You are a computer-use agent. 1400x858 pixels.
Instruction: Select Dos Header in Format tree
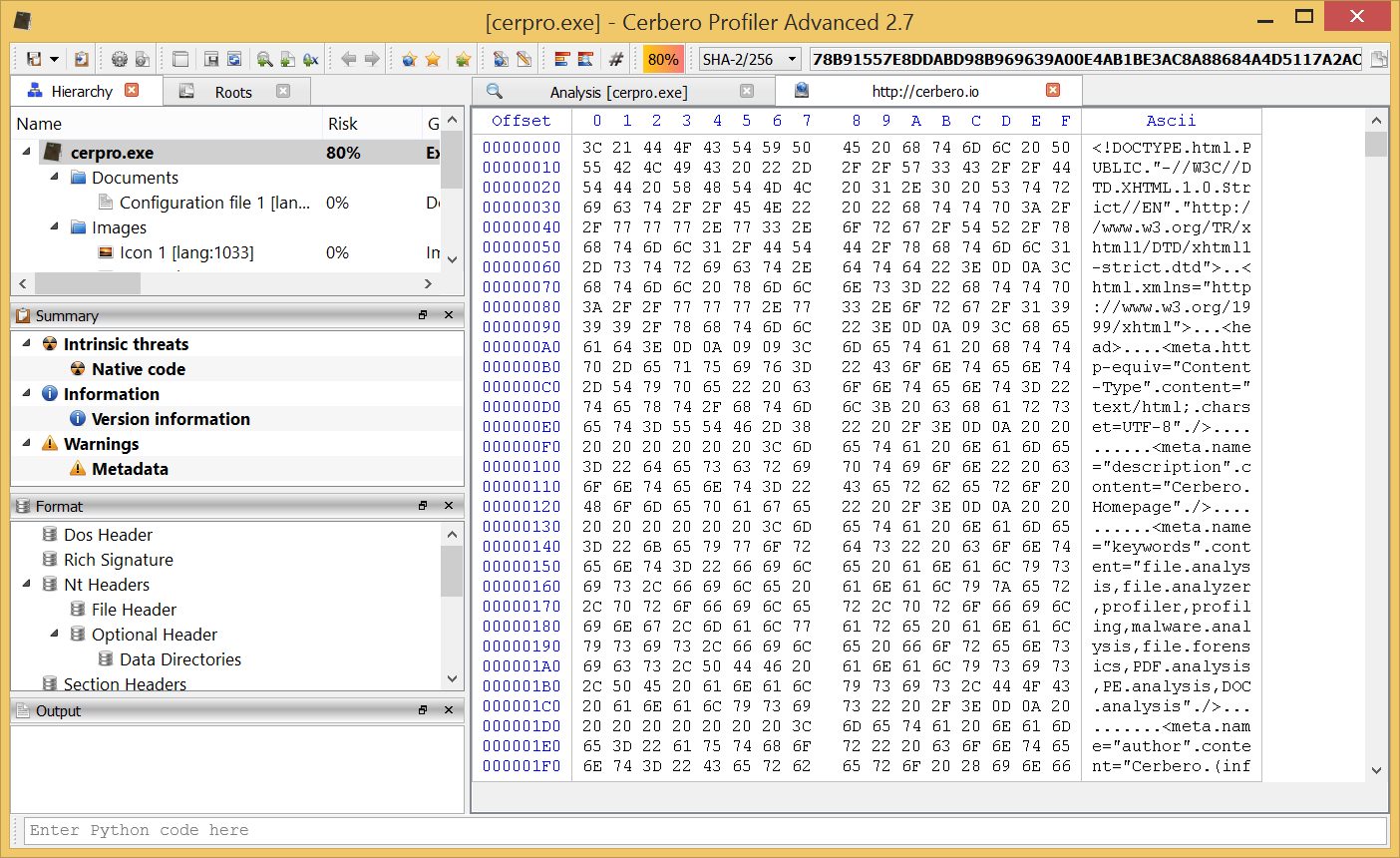click(x=108, y=535)
